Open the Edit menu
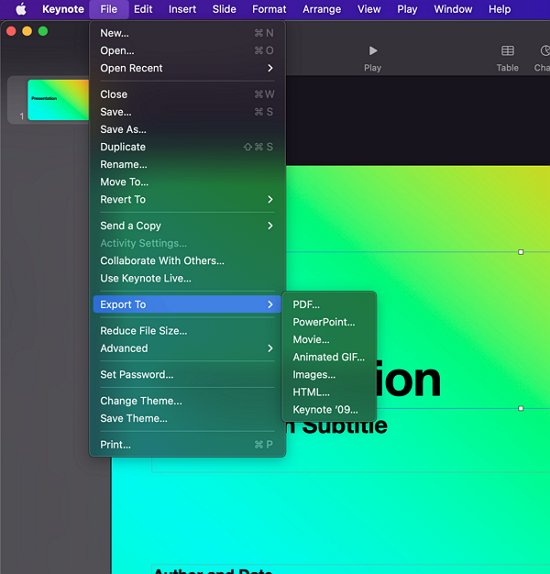This screenshot has height=574, width=550. pyautogui.click(x=143, y=9)
